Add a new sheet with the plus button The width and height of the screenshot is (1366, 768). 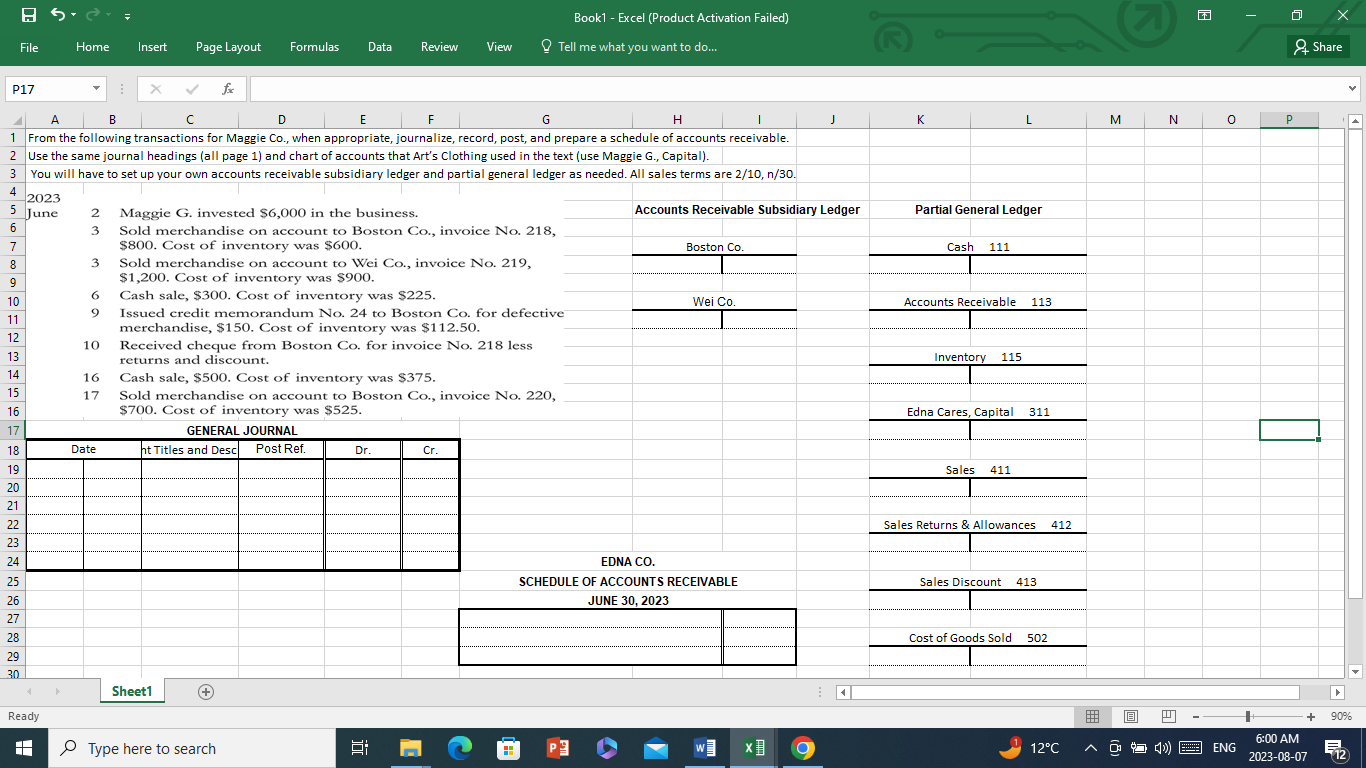(205, 691)
